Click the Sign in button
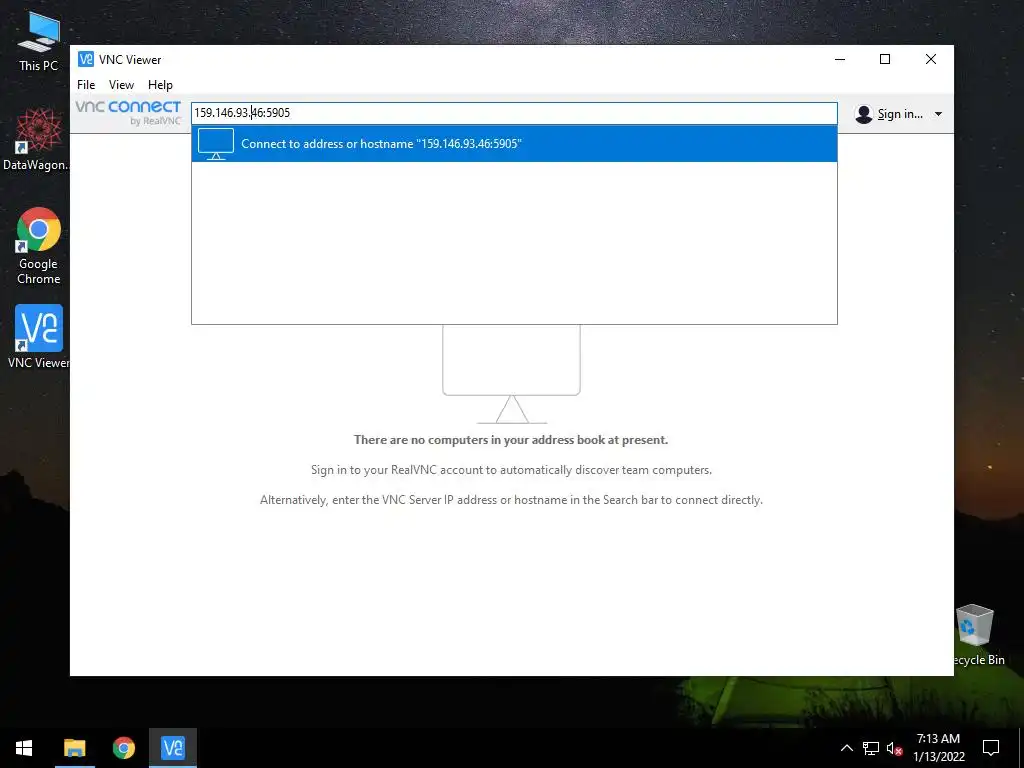Viewport: 1024px width, 768px height. [899, 114]
